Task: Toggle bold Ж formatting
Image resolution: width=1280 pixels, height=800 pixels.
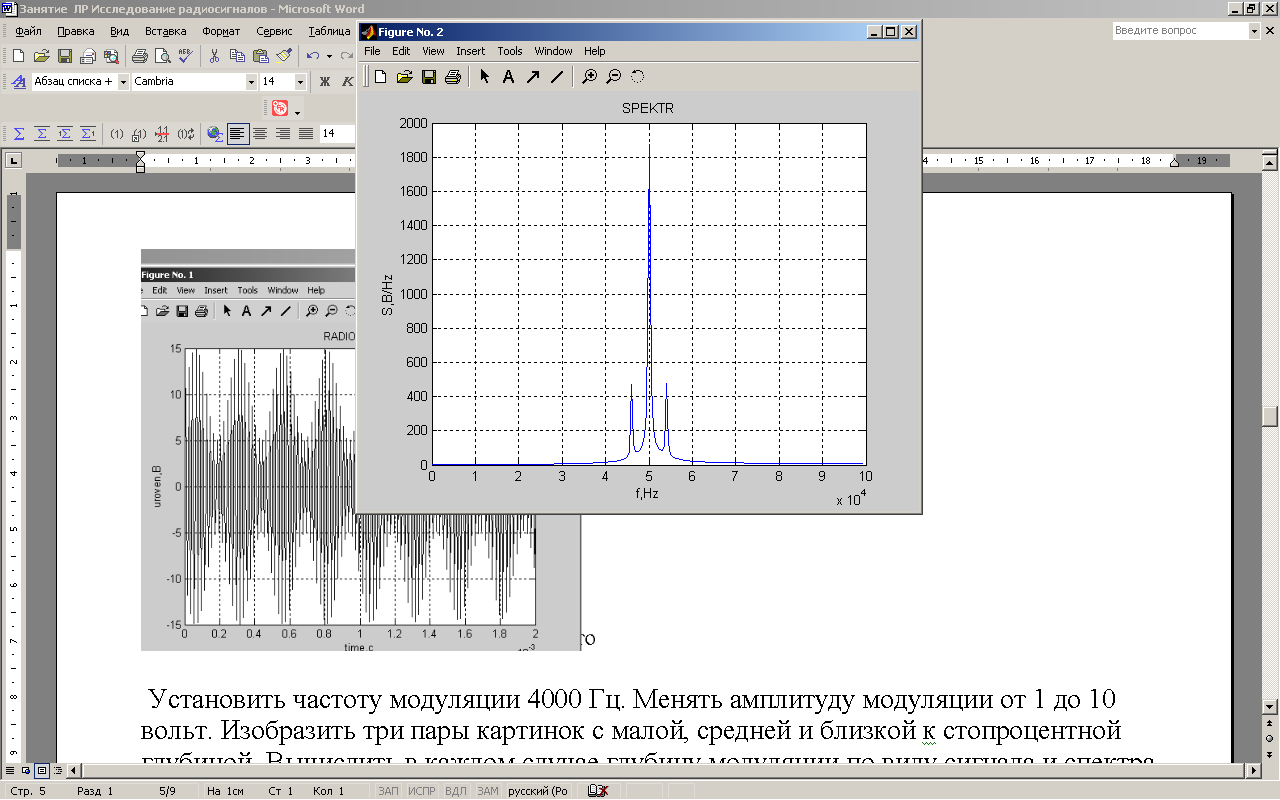Action: click(x=324, y=82)
